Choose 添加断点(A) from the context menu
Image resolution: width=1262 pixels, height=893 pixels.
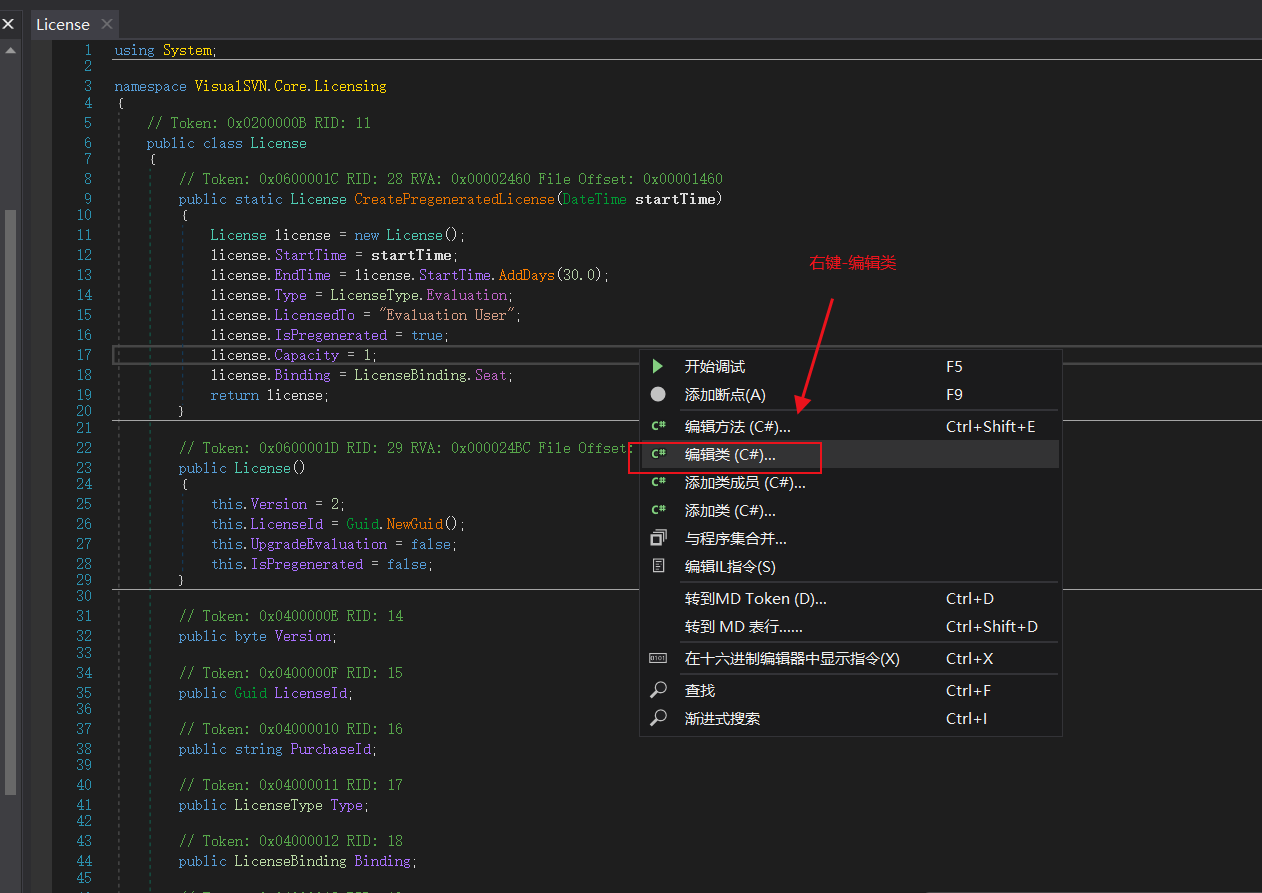(x=850, y=395)
